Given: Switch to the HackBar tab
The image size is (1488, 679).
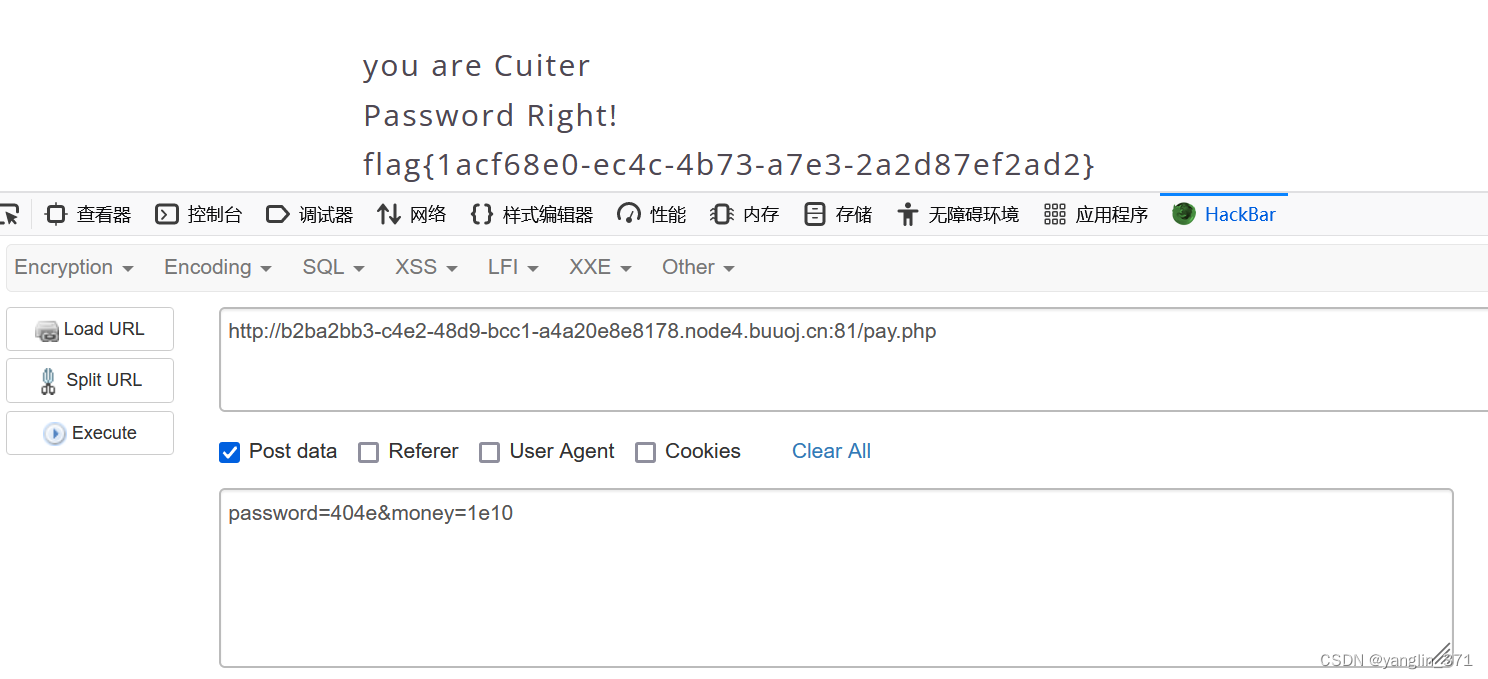Looking at the screenshot, I should [1223, 213].
